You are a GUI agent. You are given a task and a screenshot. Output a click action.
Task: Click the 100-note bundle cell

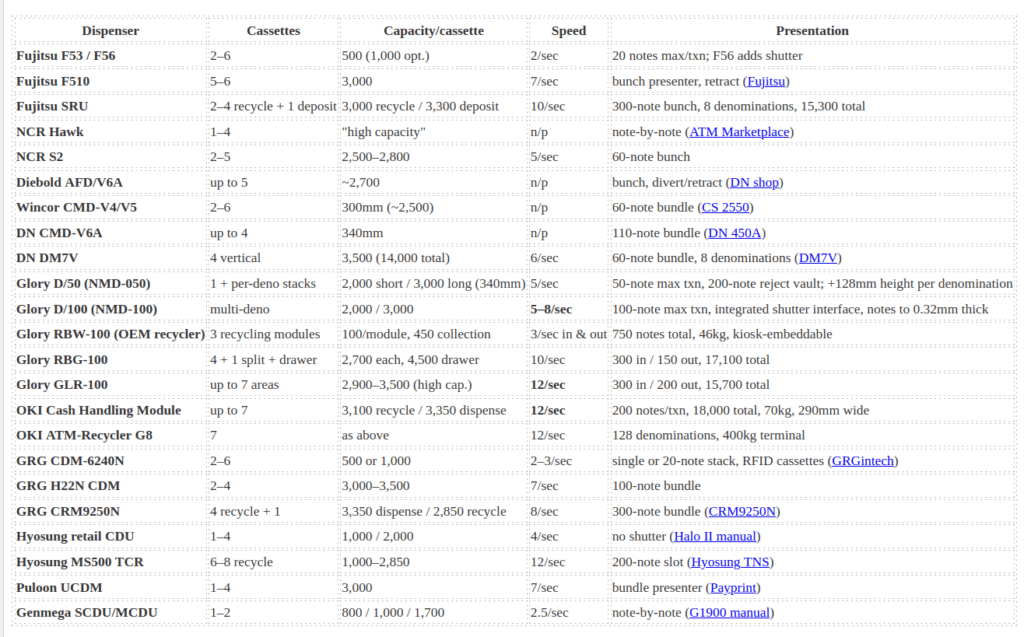[812, 486]
